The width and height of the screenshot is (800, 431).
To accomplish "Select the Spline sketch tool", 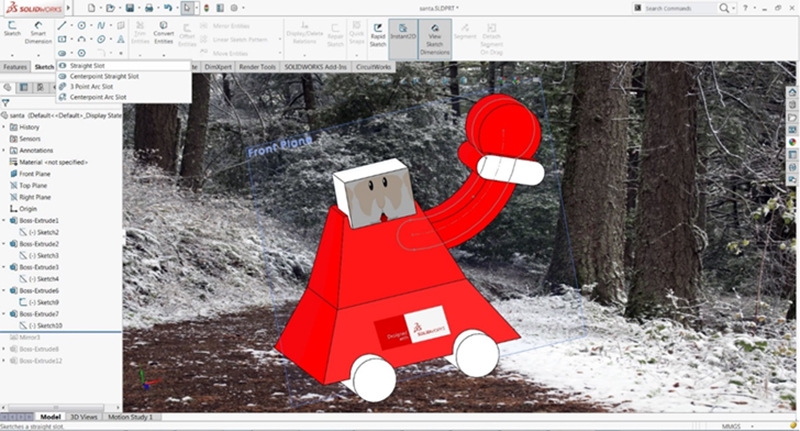I will [x=101, y=26].
